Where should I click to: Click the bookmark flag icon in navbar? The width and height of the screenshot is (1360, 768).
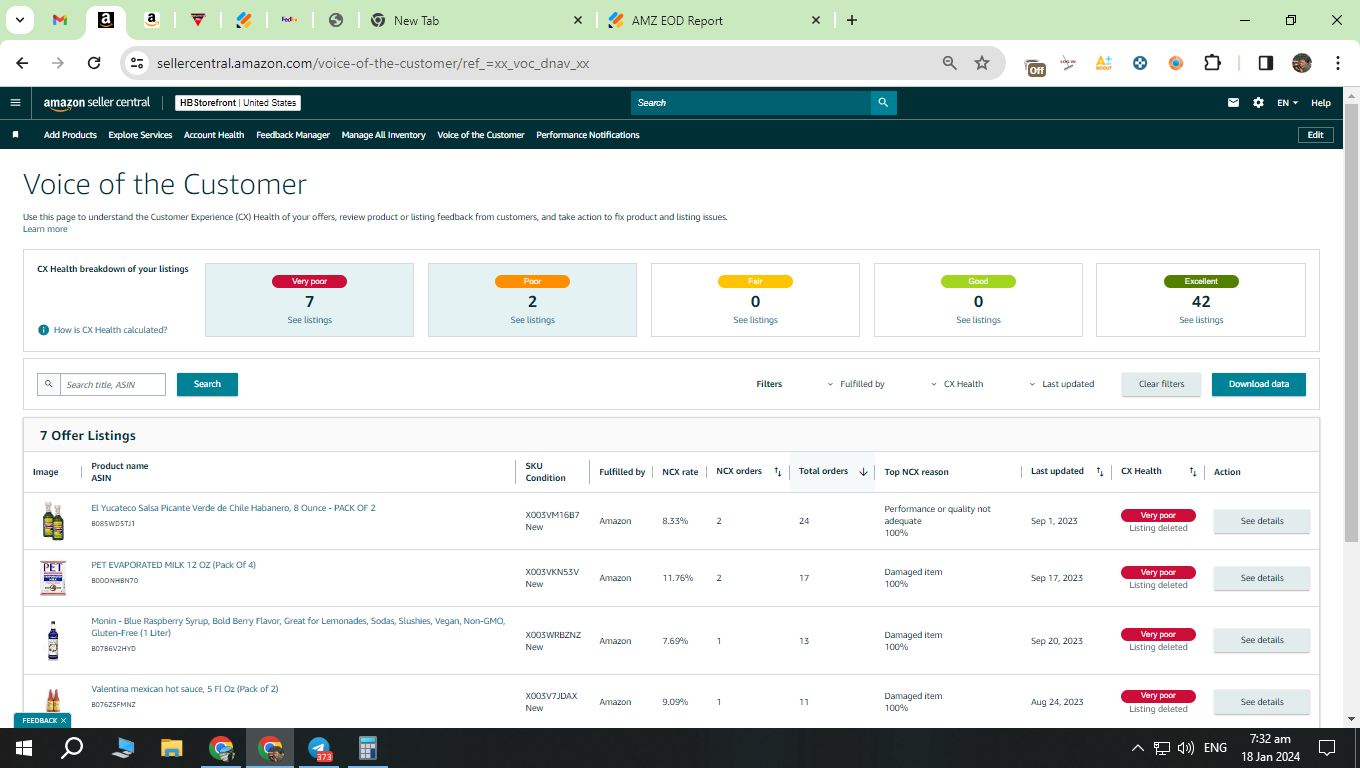click(x=15, y=135)
